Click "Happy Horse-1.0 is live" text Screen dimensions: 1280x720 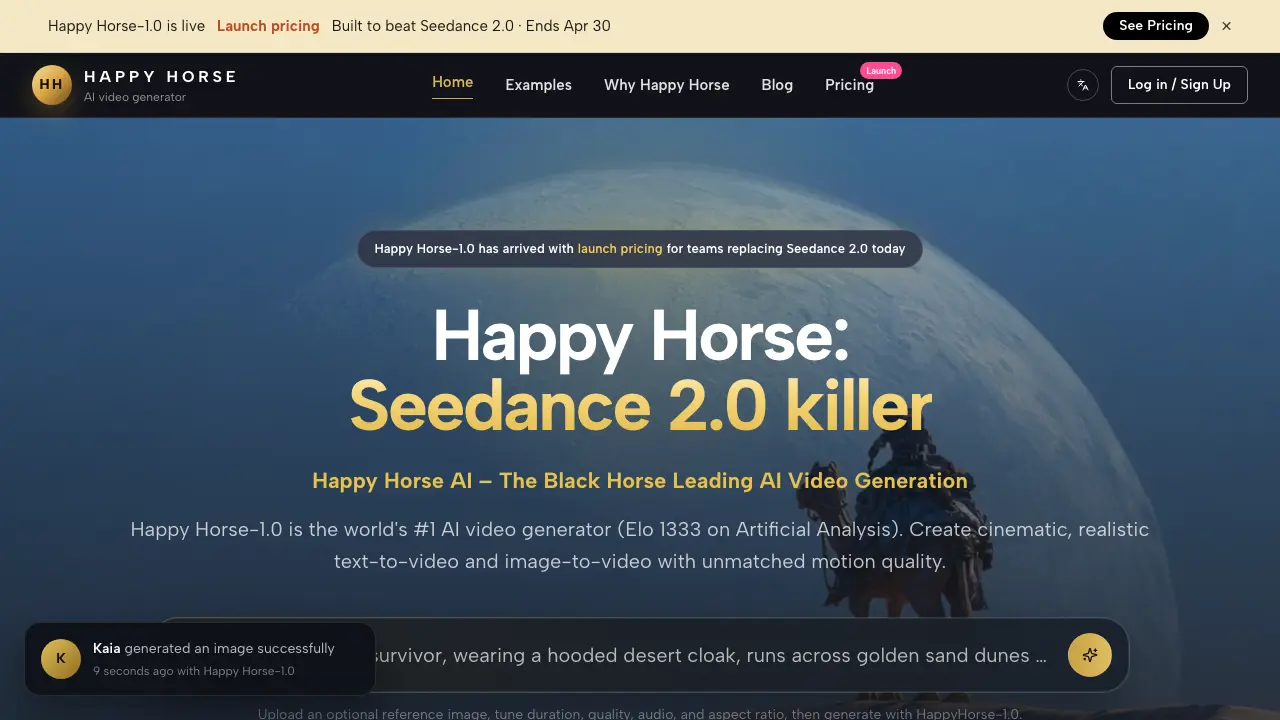[x=126, y=26]
